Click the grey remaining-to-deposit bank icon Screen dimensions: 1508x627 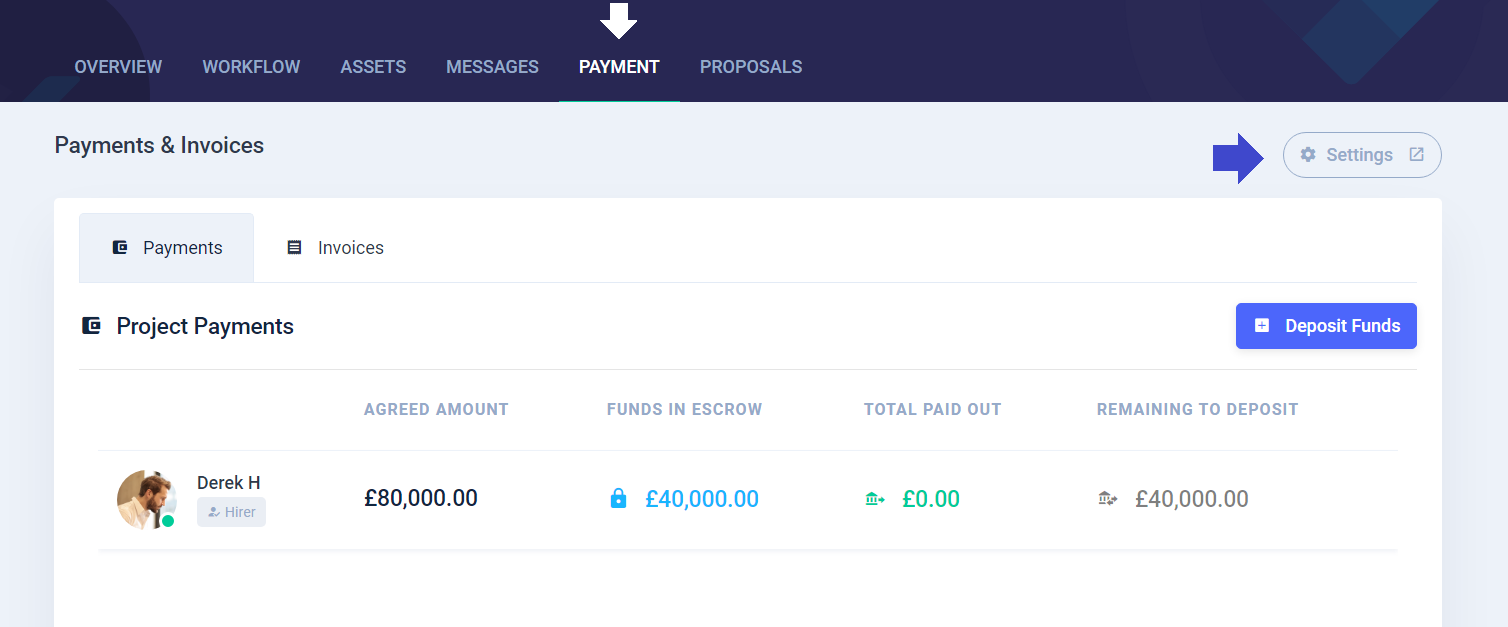click(1108, 498)
